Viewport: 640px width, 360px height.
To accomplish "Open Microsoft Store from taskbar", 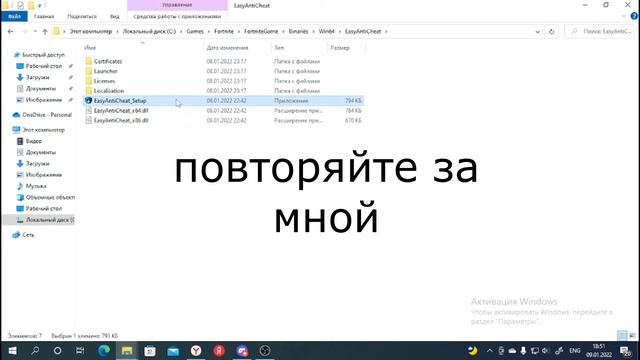I will [x=150, y=351].
